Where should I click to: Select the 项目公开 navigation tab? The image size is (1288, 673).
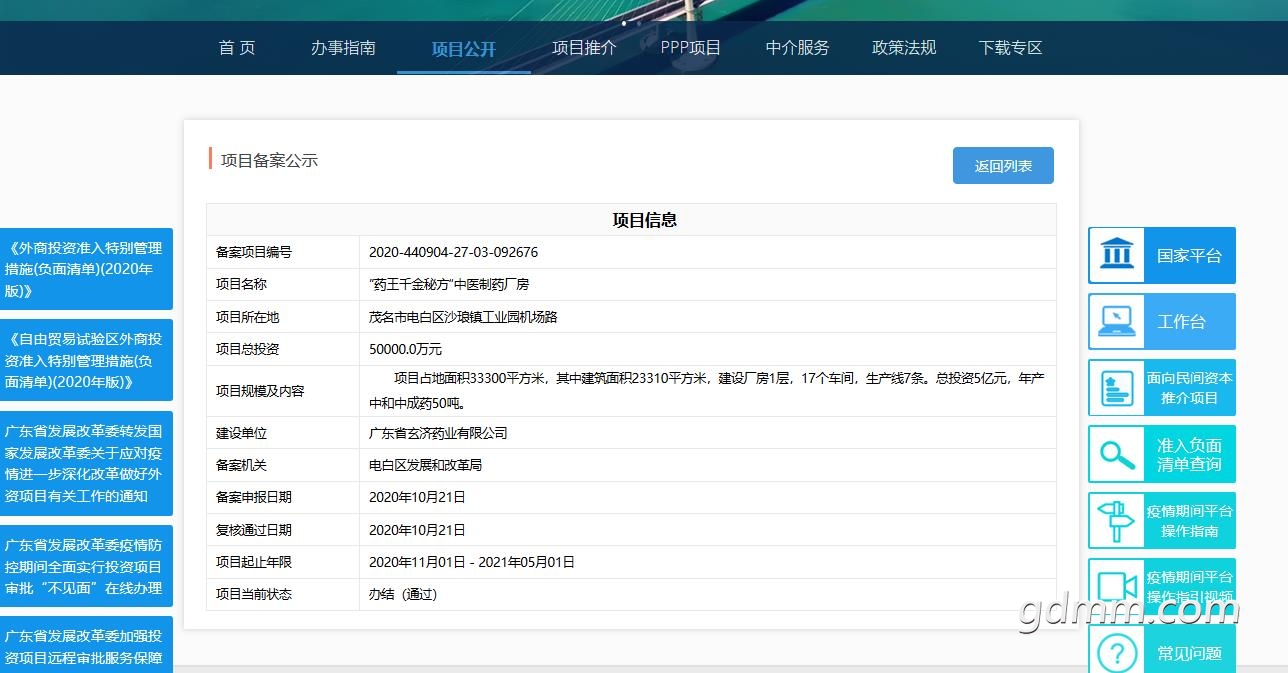pos(463,48)
